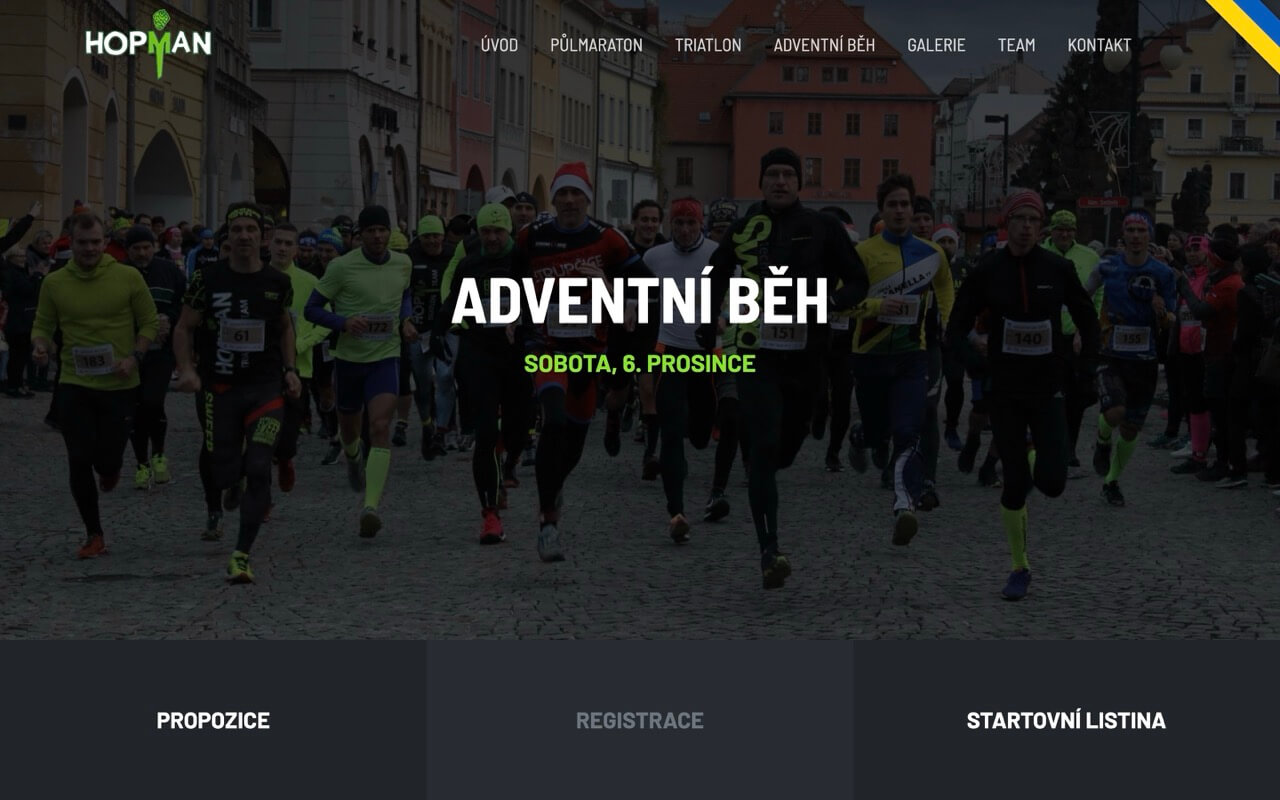The image size is (1280, 800).
Task: Go to the Kontakt page
Action: (1099, 45)
